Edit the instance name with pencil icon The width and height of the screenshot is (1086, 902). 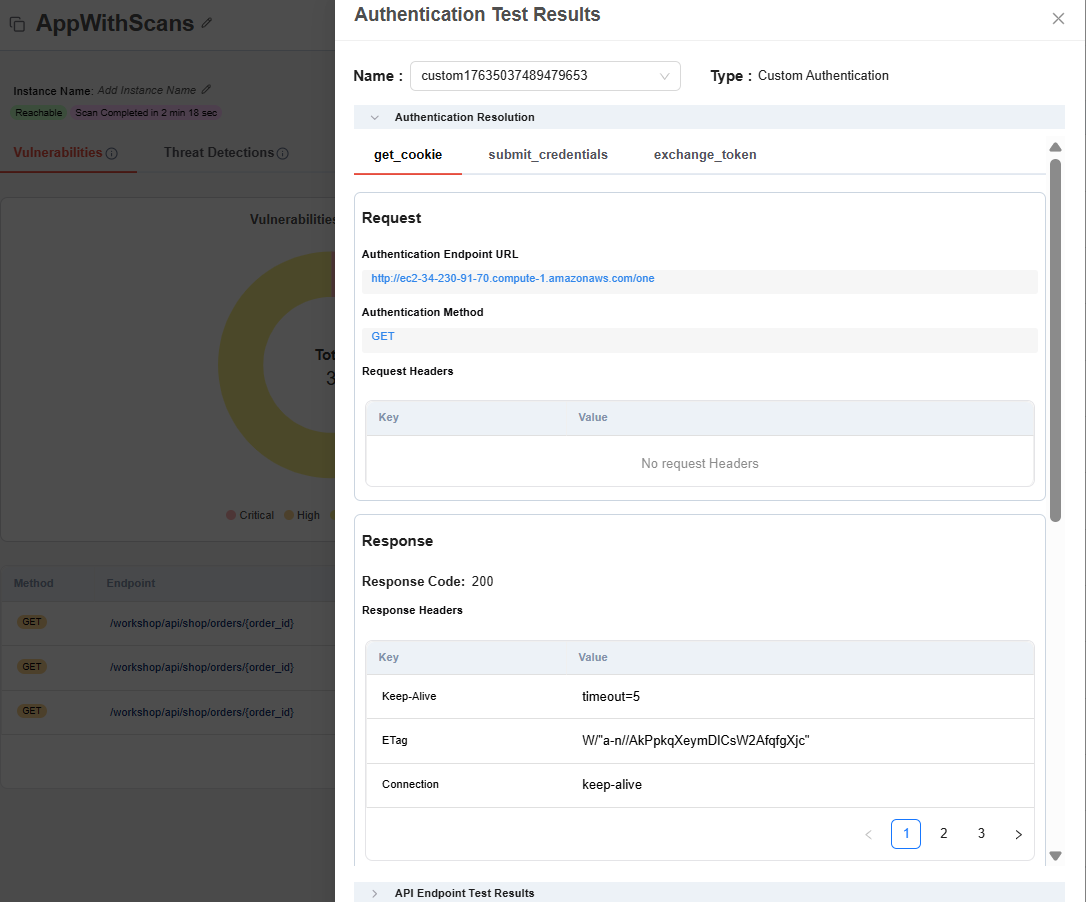206,90
